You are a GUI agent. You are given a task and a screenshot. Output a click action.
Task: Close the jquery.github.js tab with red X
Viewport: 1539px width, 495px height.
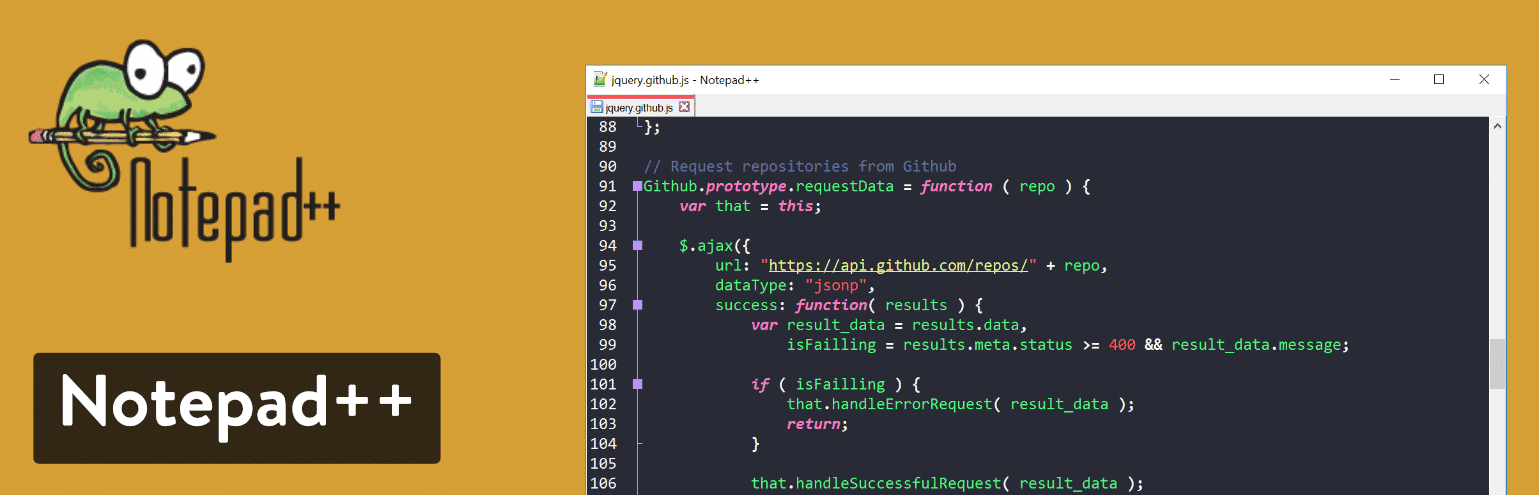pos(685,107)
